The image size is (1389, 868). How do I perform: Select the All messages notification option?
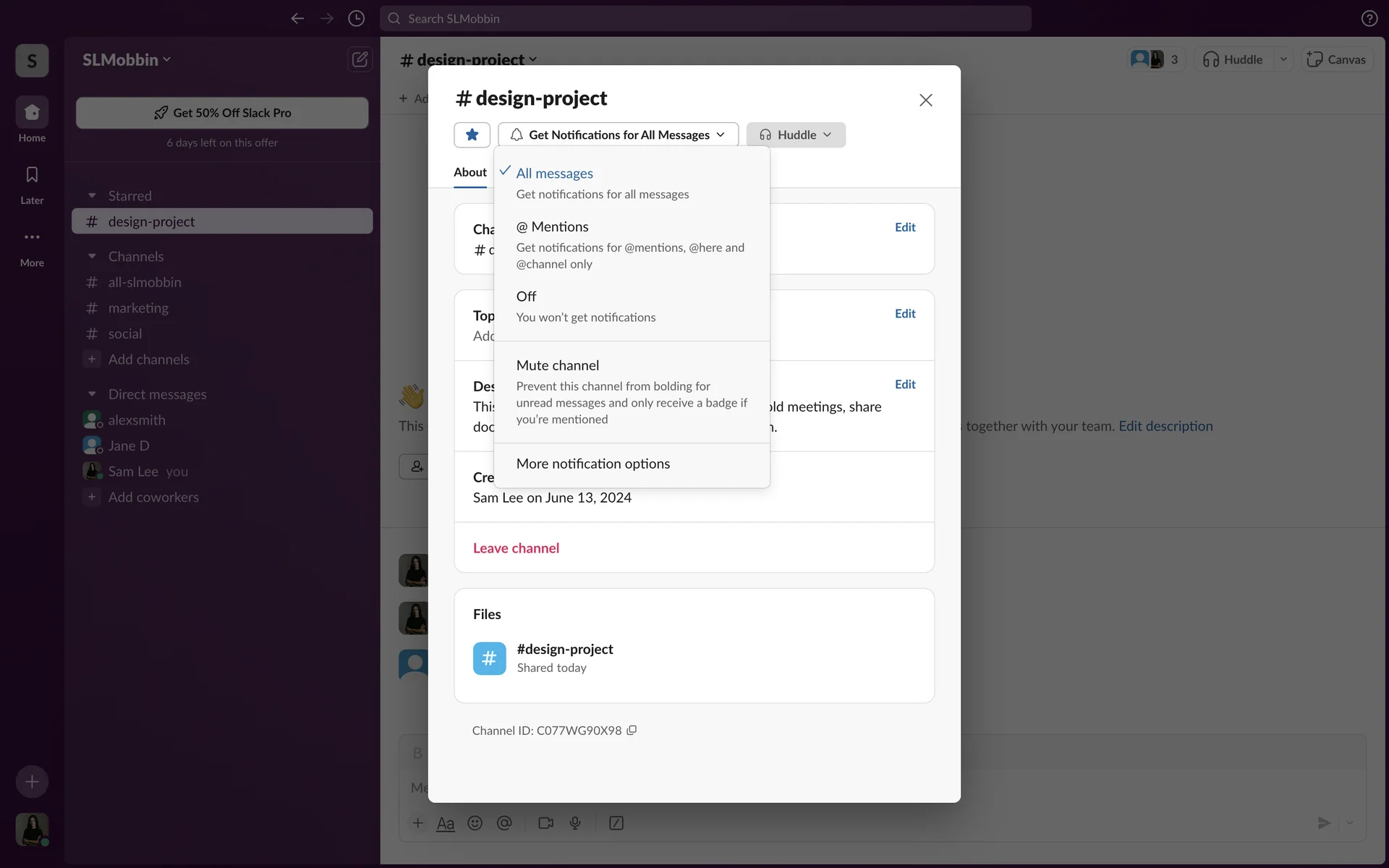[554, 174]
